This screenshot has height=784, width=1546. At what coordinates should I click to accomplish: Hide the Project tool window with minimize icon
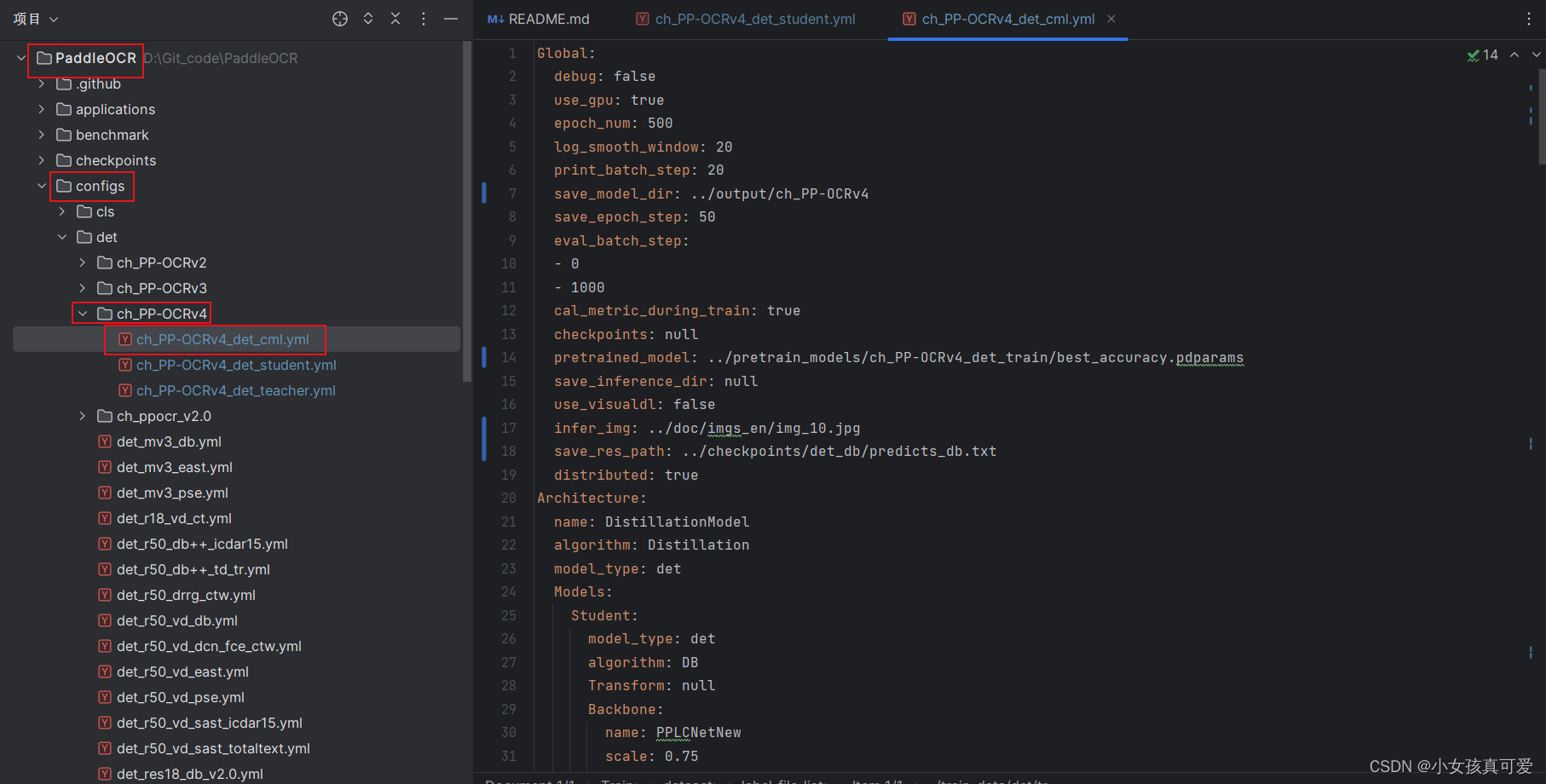(451, 19)
